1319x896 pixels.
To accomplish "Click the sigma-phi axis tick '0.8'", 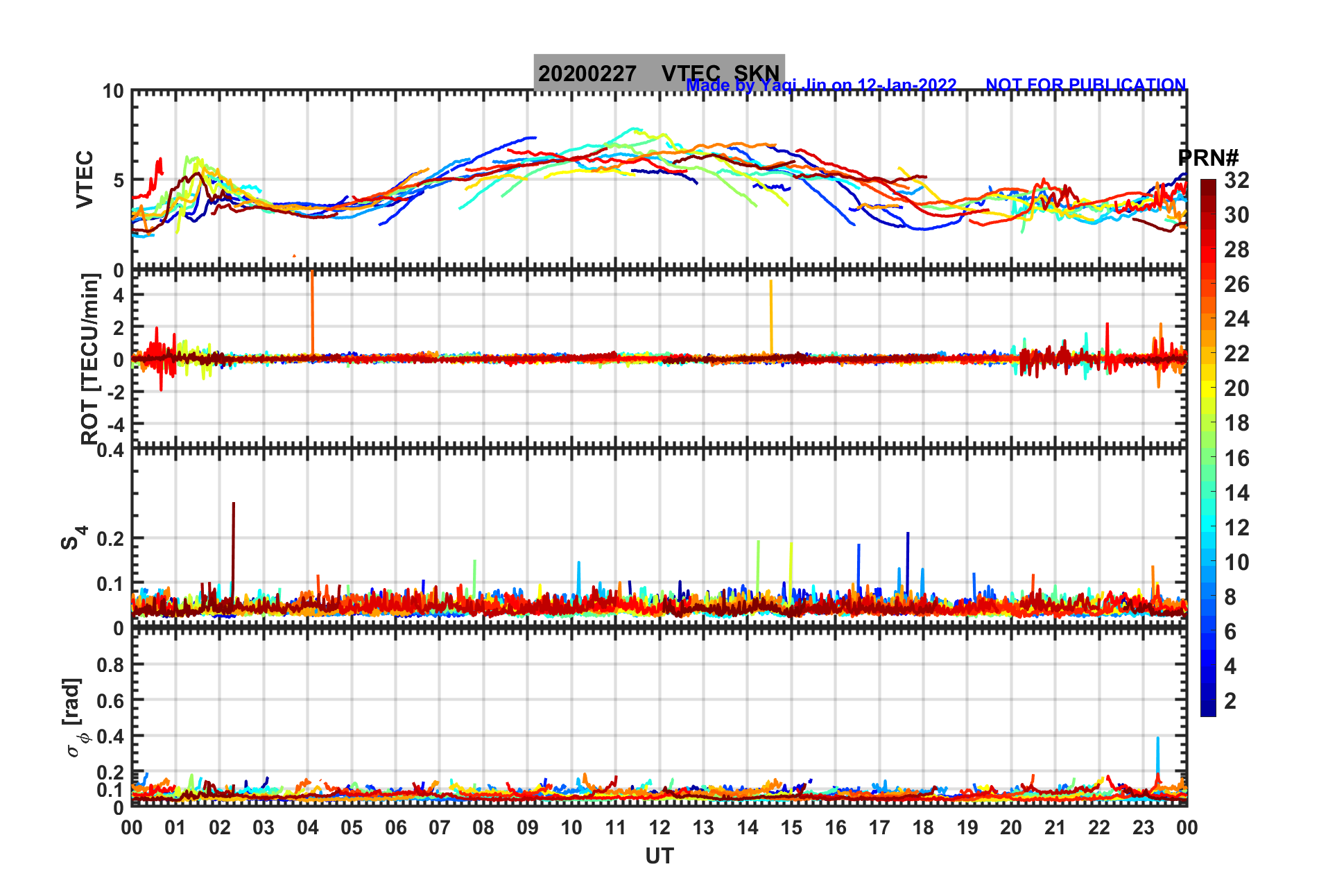I will coord(110,665).
